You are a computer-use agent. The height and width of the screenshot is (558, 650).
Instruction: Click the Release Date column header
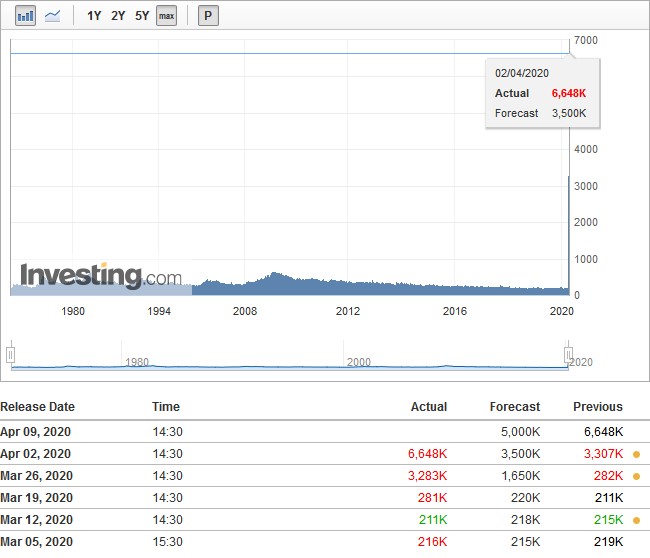(37, 407)
